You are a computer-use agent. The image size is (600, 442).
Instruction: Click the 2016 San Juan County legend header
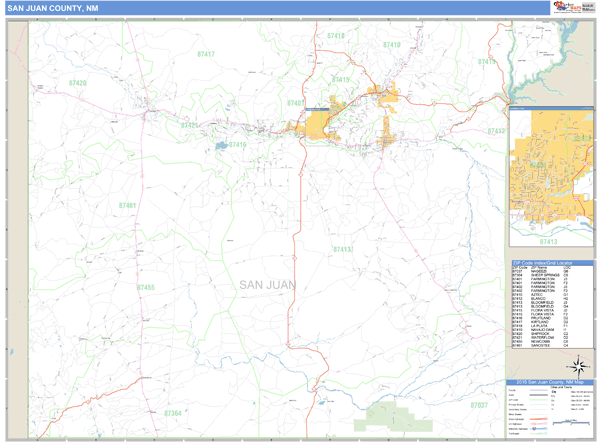pyautogui.click(x=551, y=382)
